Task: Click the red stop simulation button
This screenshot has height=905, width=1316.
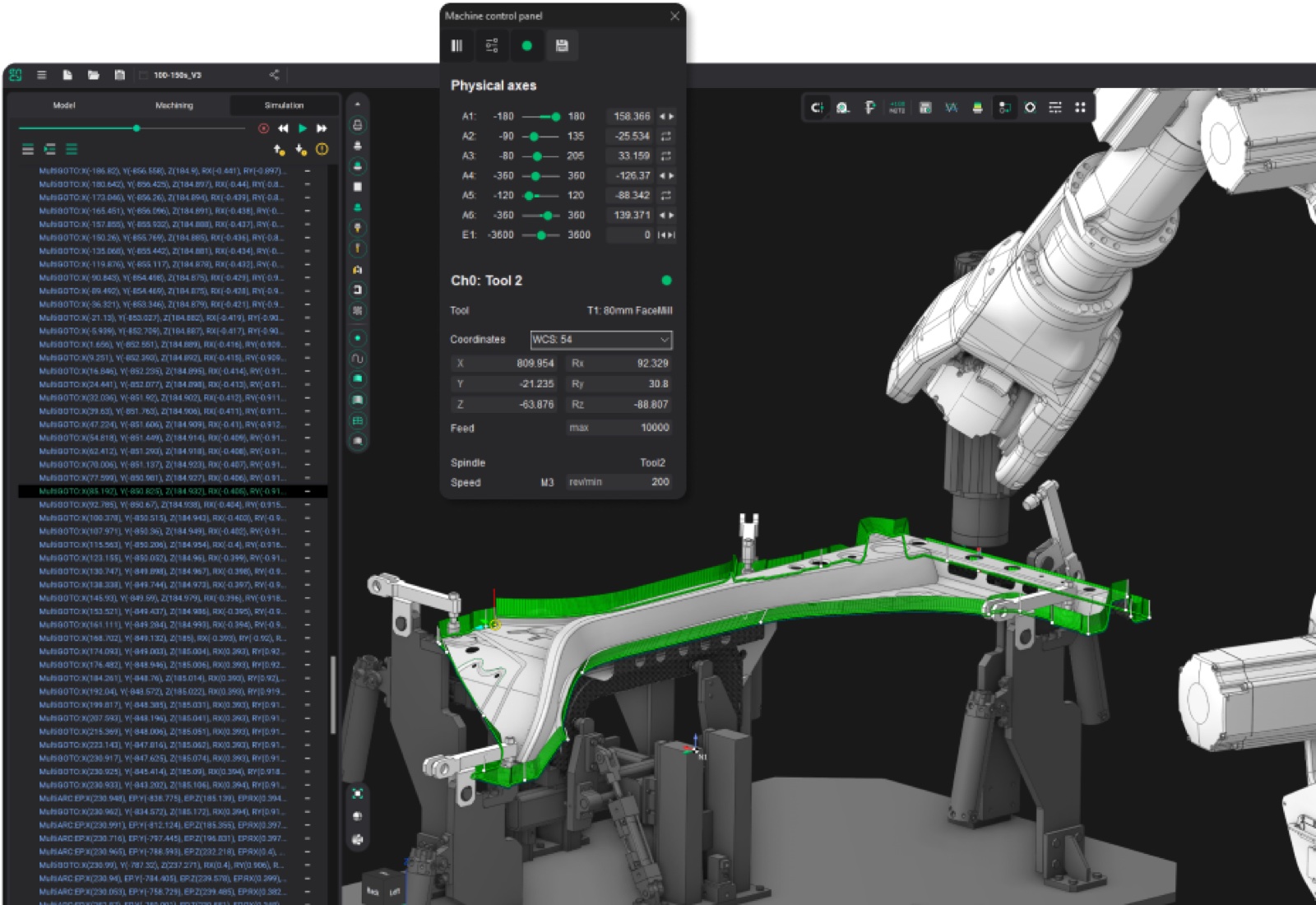Action: (x=263, y=128)
